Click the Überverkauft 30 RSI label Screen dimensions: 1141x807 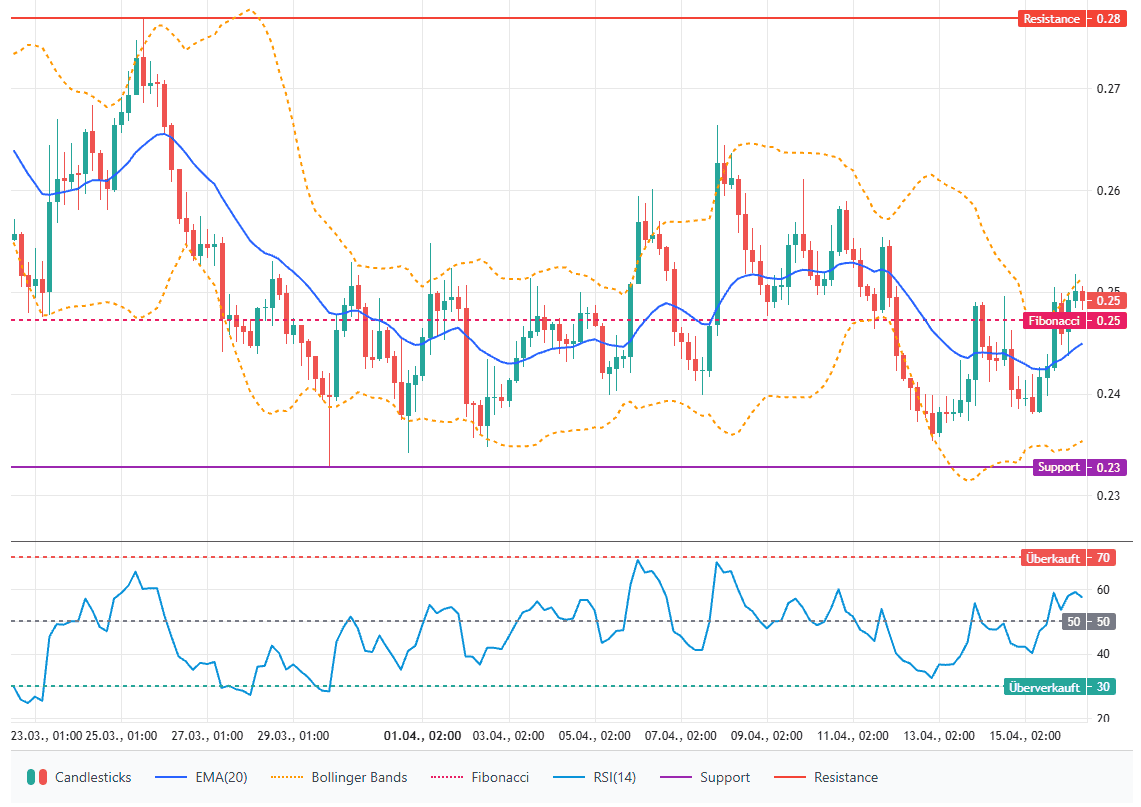click(x=1059, y=687)
